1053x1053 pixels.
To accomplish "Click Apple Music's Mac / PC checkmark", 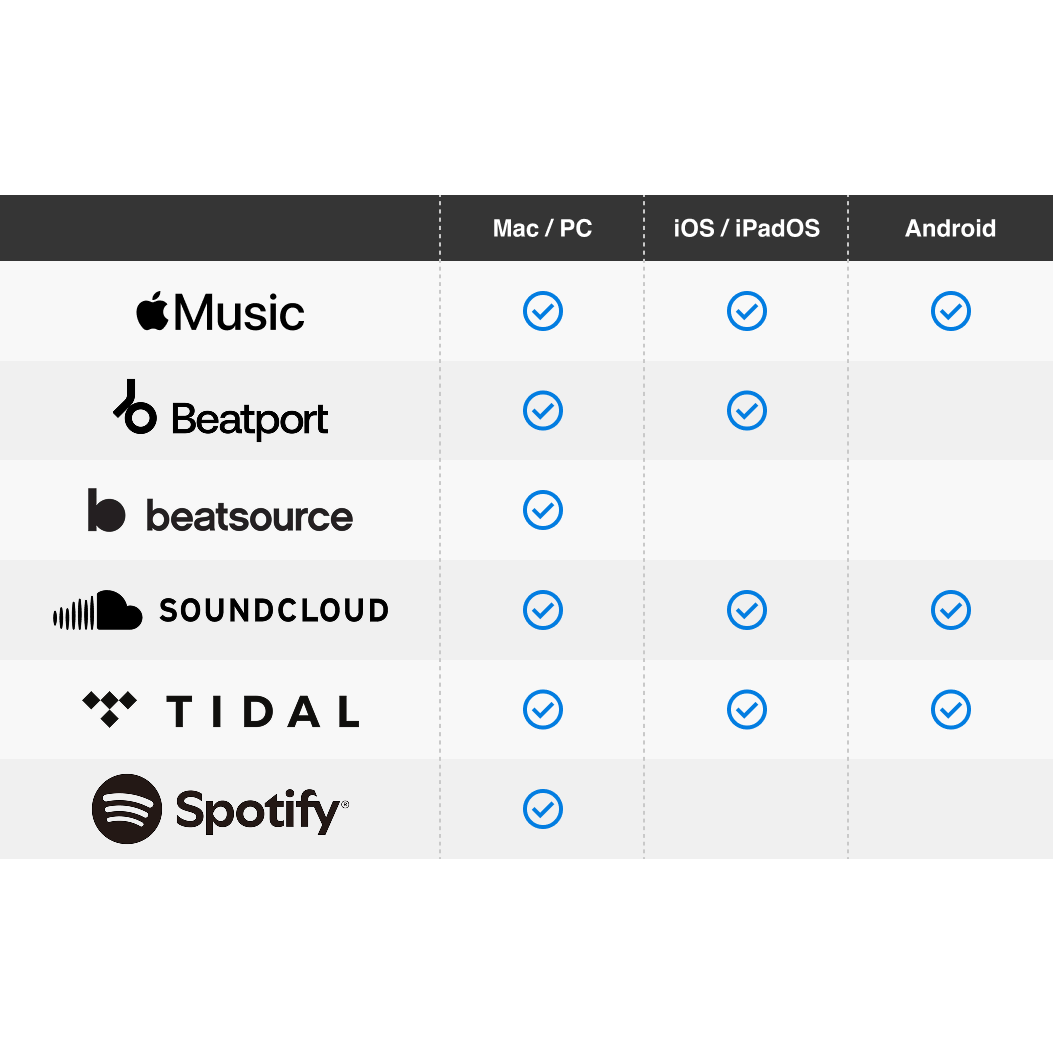I will (x=543, y=311).
